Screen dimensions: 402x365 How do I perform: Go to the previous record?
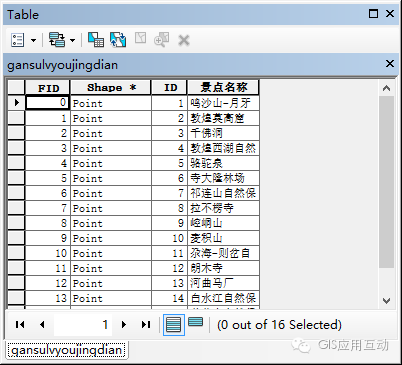[42, 324]
